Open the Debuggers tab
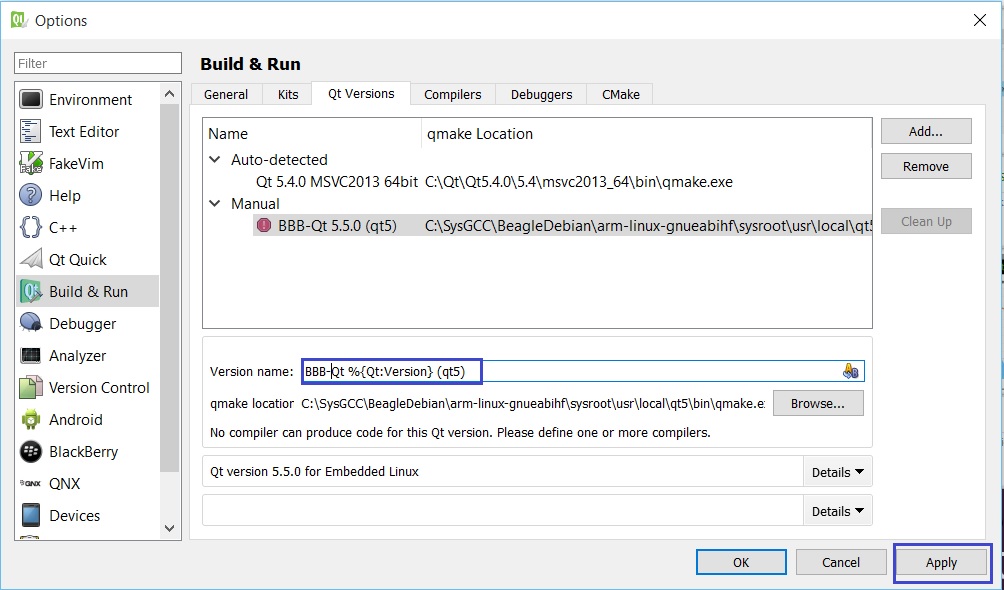 (542, 94)
